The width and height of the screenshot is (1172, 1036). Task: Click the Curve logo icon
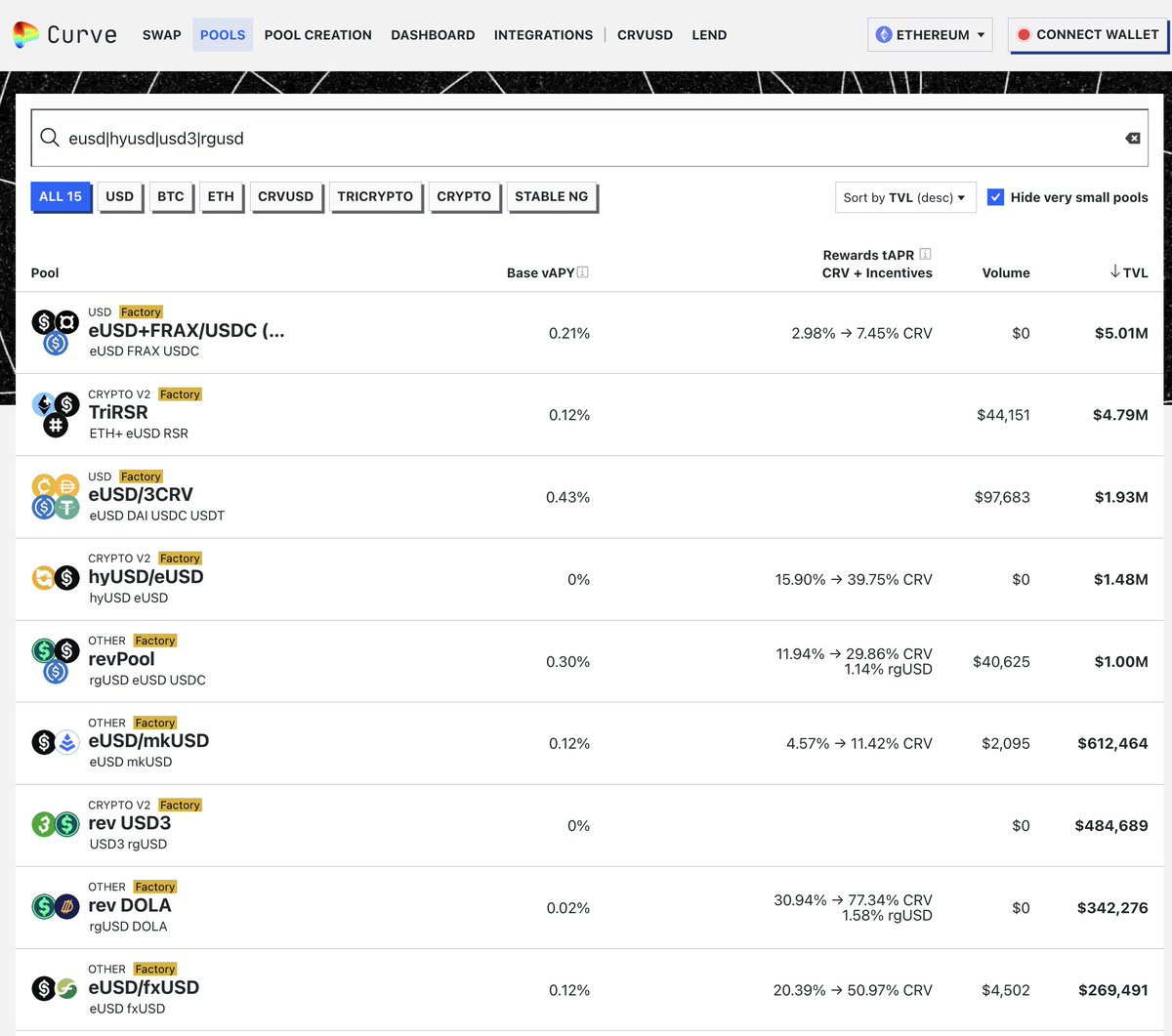tap(25, 35)
